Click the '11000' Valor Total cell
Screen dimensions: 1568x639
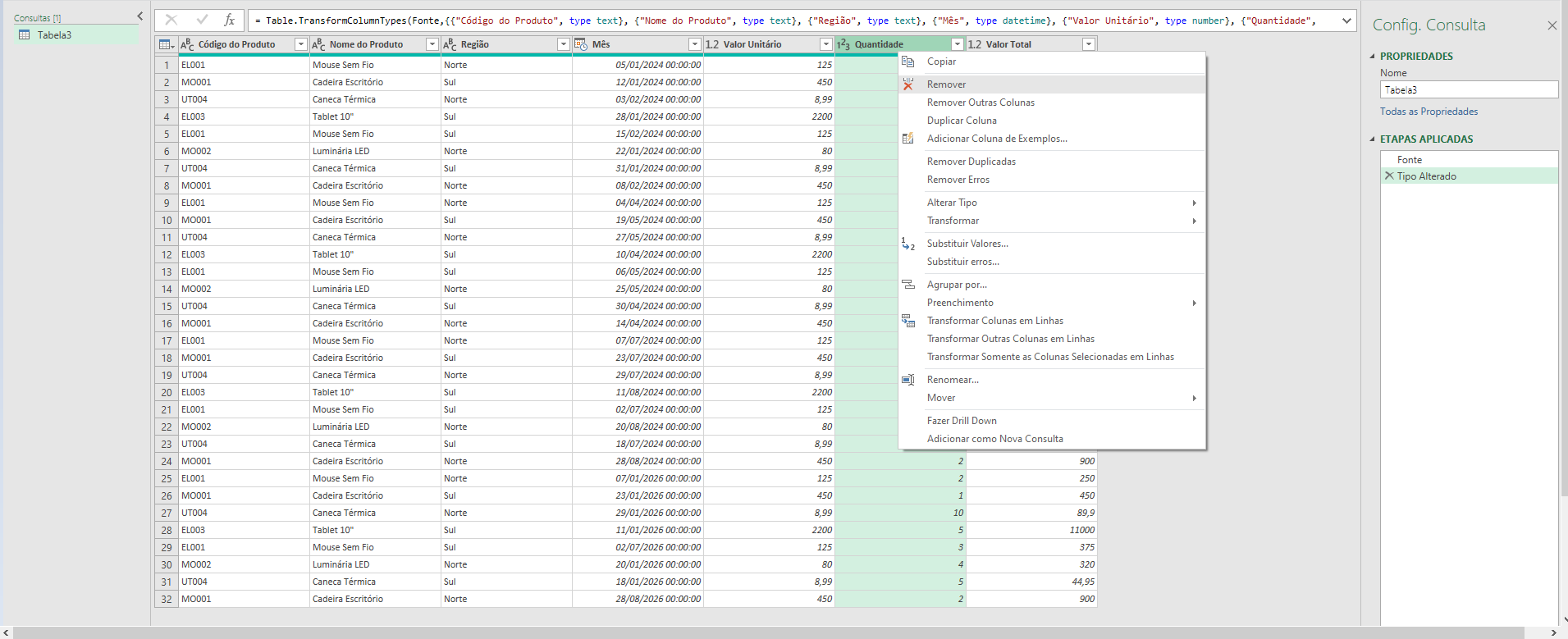click(1031, 530)
